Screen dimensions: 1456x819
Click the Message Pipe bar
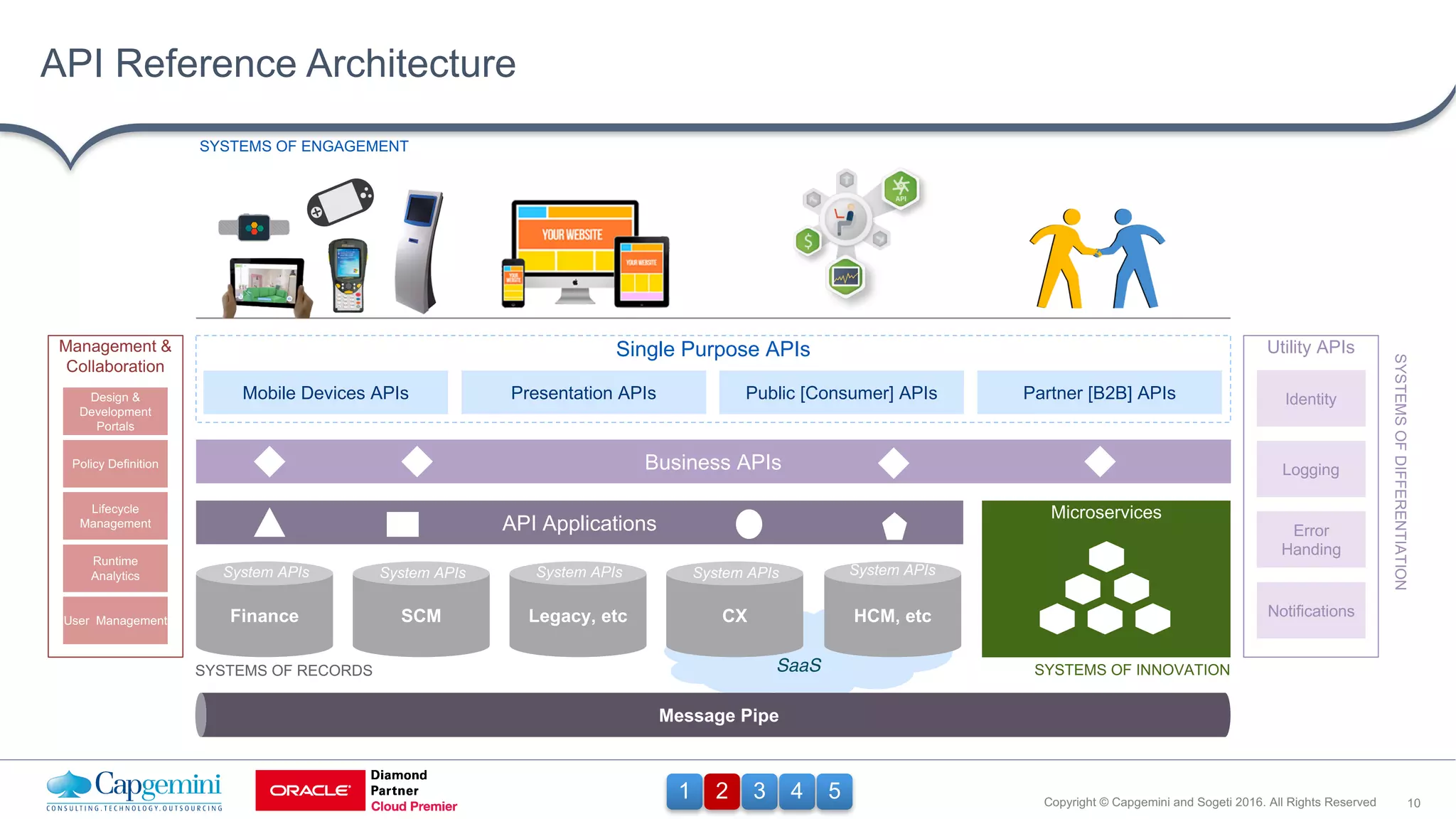pos(718,715)
